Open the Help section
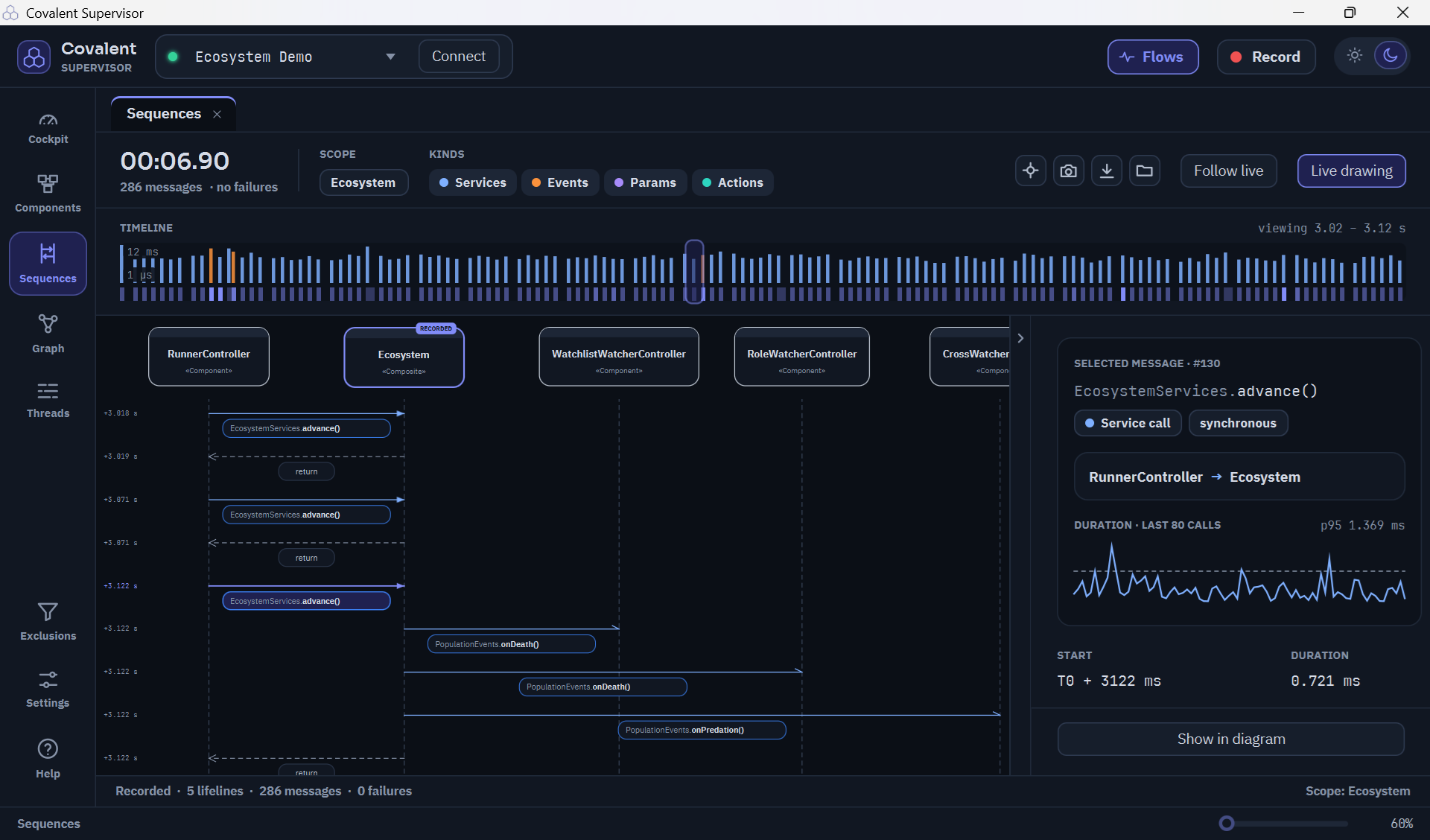1430x840 pixels. [x=48, y=759]
